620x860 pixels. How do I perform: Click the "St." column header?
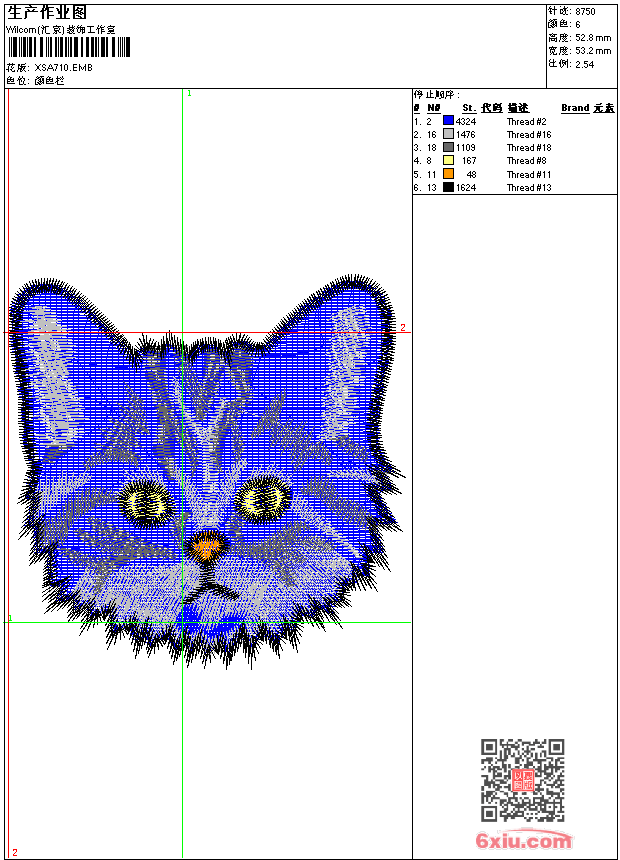(469, 108)
